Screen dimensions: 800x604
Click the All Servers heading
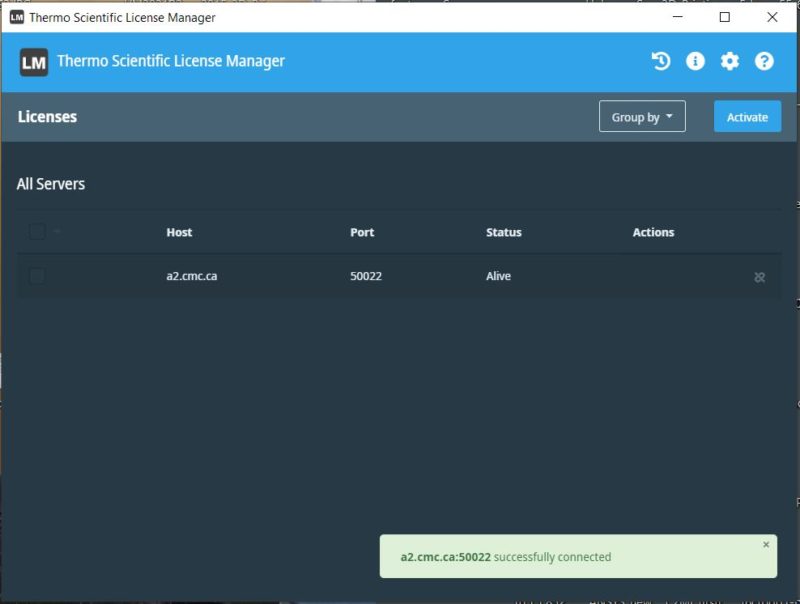[51, 184]
